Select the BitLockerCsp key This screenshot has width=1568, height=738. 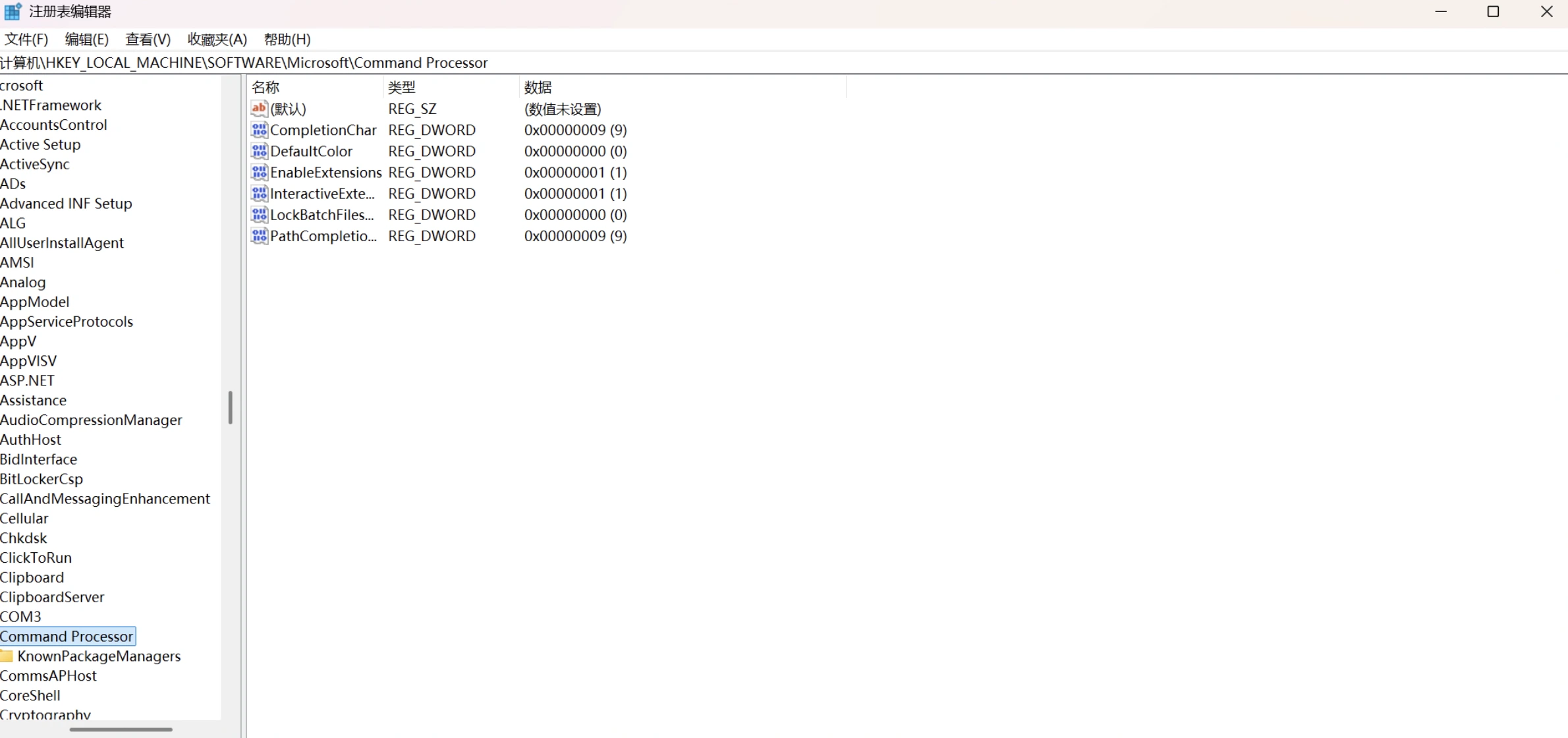(x=42, y=479)
